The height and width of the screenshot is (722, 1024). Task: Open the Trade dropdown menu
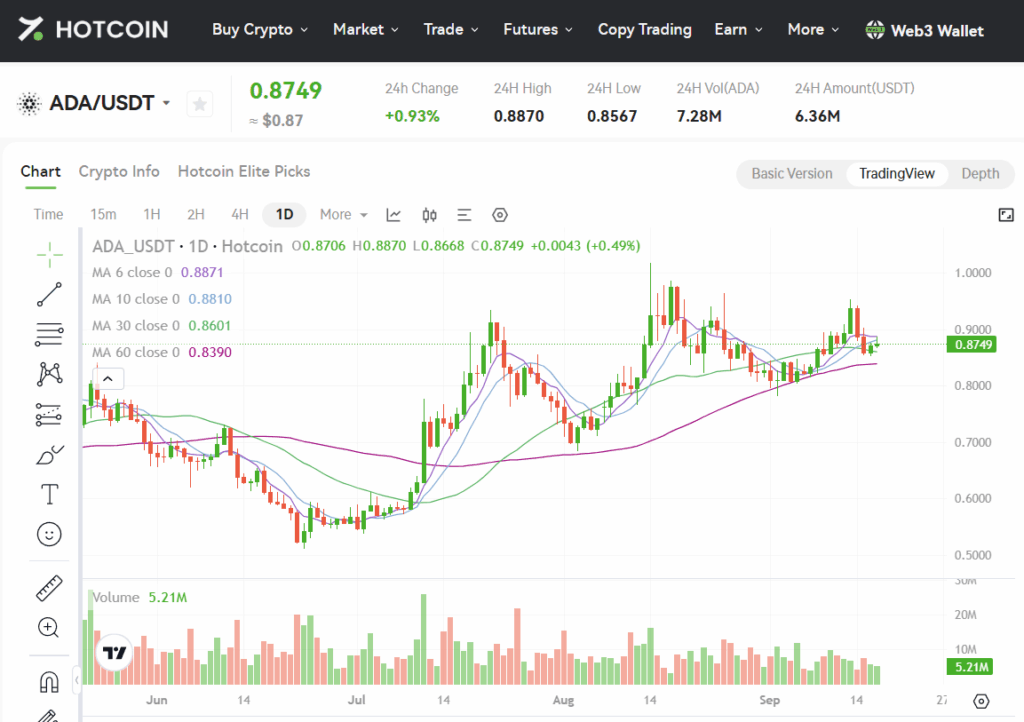click(x=451, y=29)
